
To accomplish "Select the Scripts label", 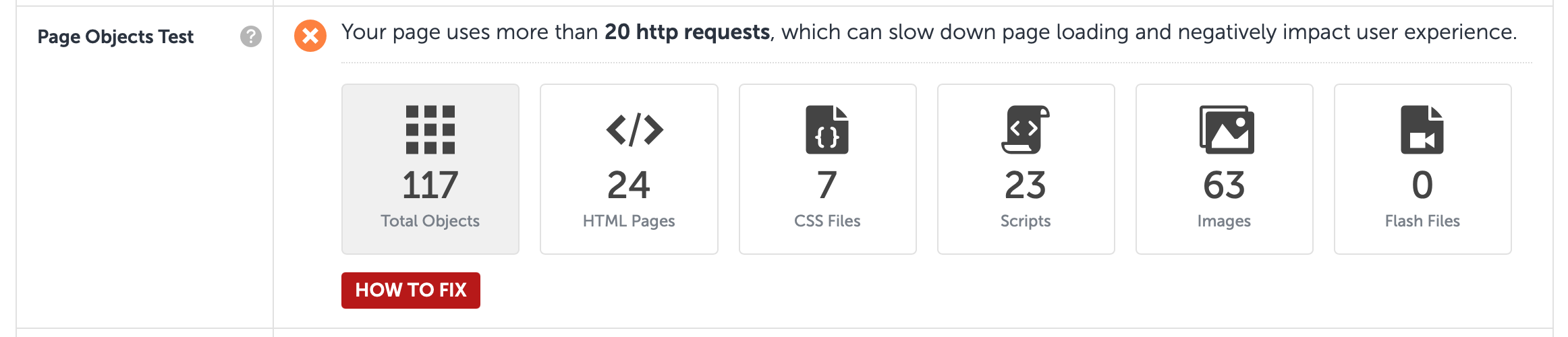I will coord(1026,221).
